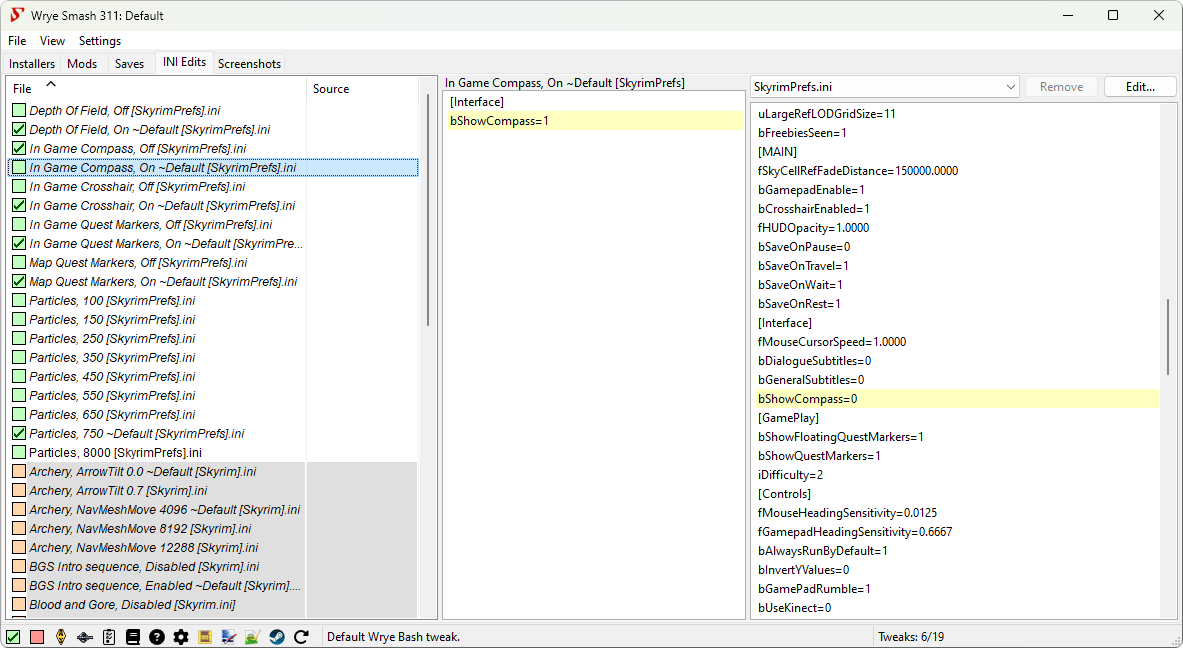Click the green picture-with-pencil status bar icon
The width and height of the screenshot is (1183, 648).
pos(253,637)
